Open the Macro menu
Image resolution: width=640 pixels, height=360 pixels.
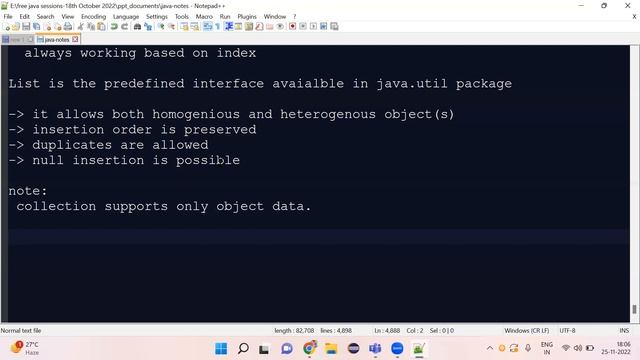pos(204,16)
